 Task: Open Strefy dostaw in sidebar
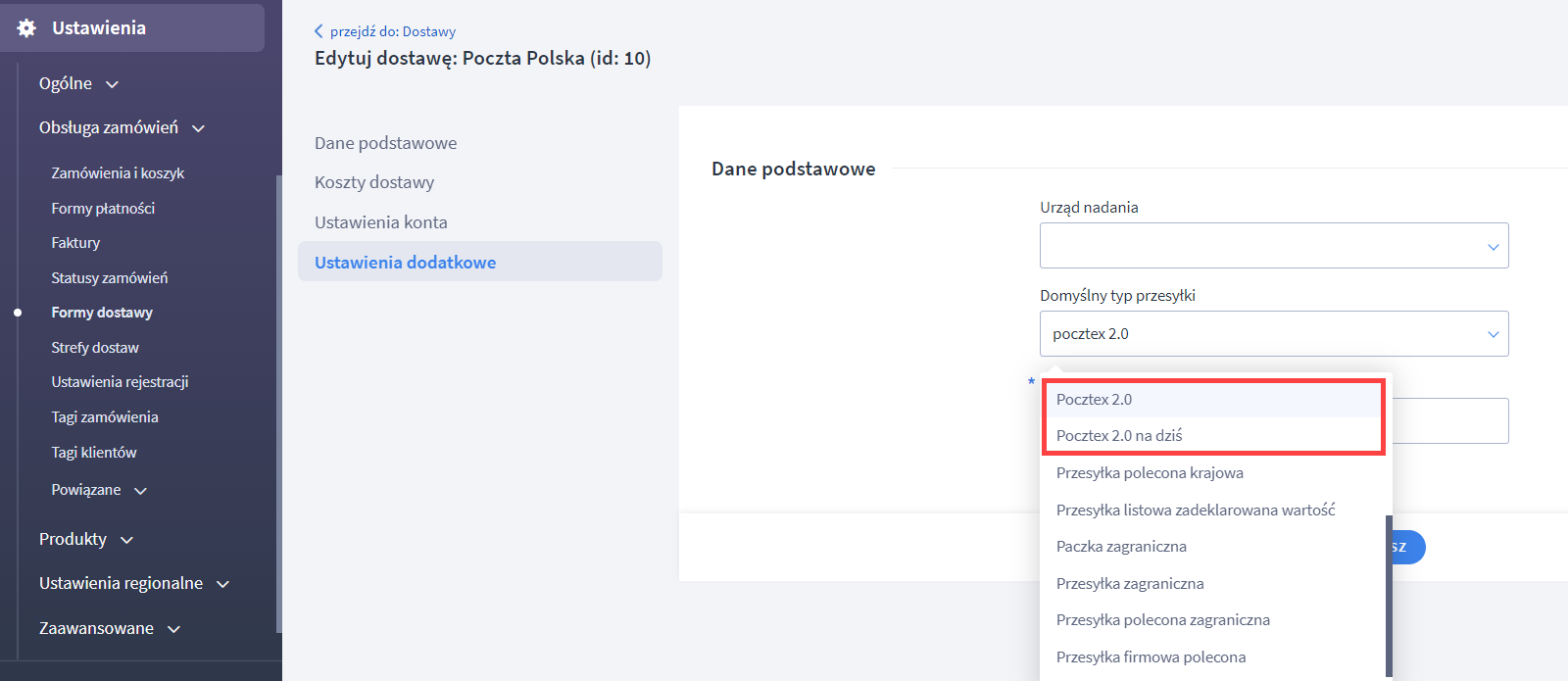[x=95, y=348]
